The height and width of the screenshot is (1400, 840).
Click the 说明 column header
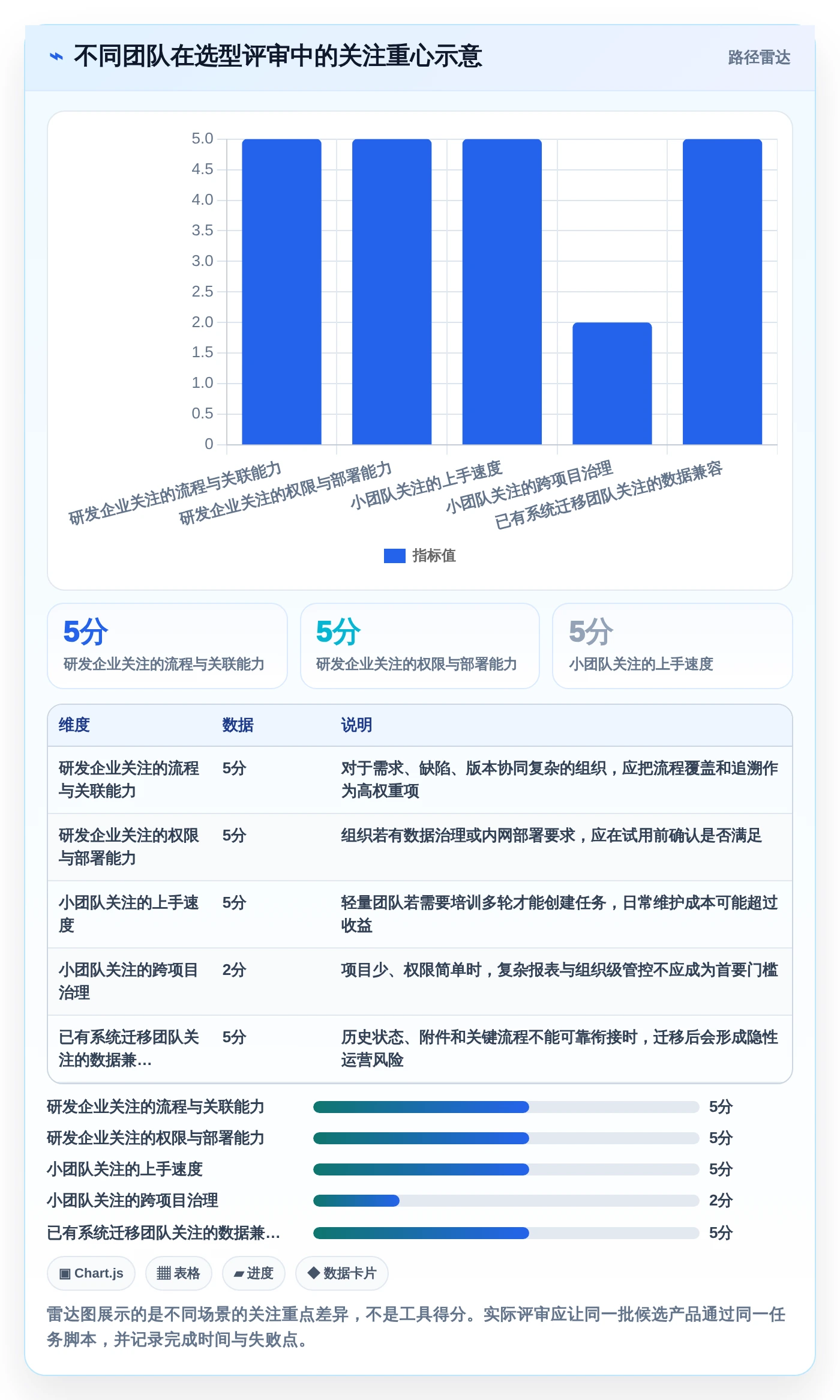[356, 725]
